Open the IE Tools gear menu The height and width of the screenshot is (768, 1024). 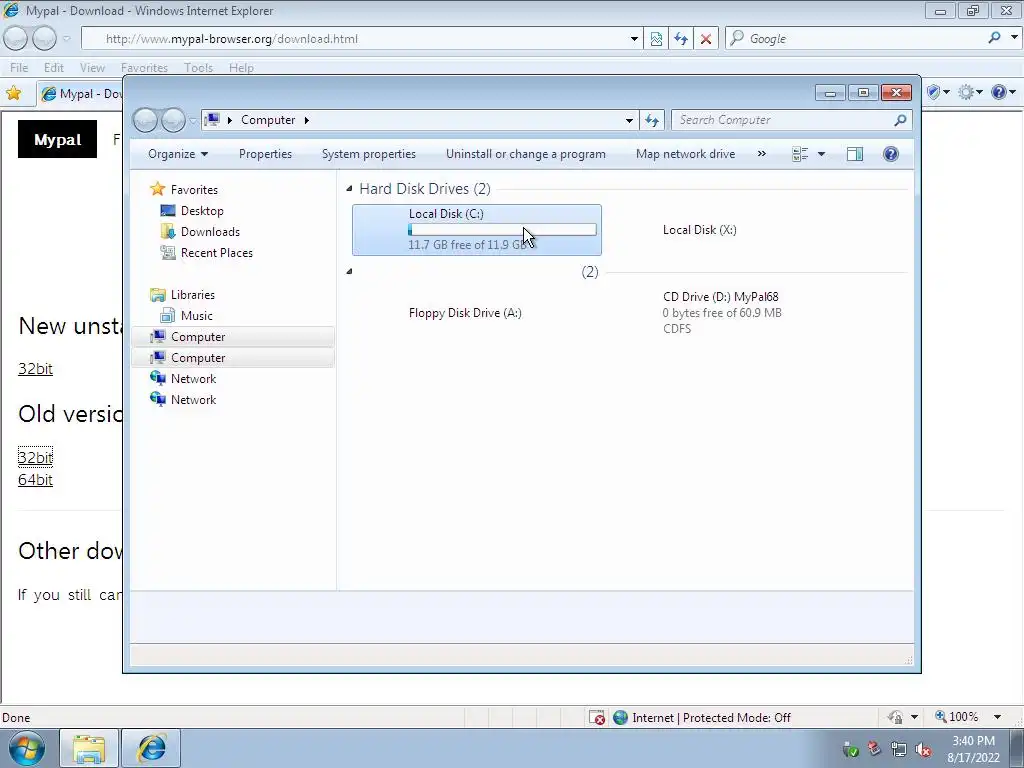pyautogui.click(x=970, y=93)
